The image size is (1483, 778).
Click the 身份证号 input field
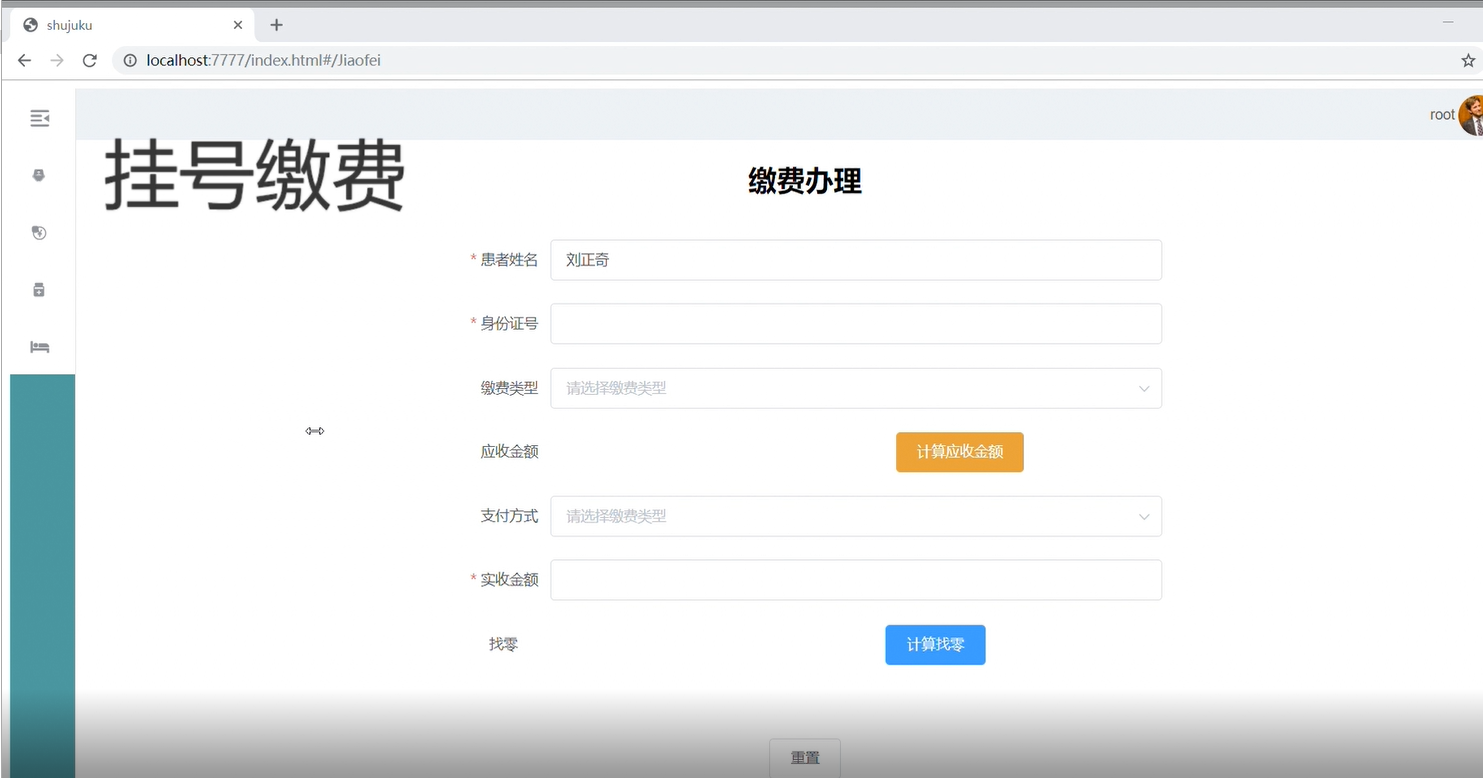856,324
